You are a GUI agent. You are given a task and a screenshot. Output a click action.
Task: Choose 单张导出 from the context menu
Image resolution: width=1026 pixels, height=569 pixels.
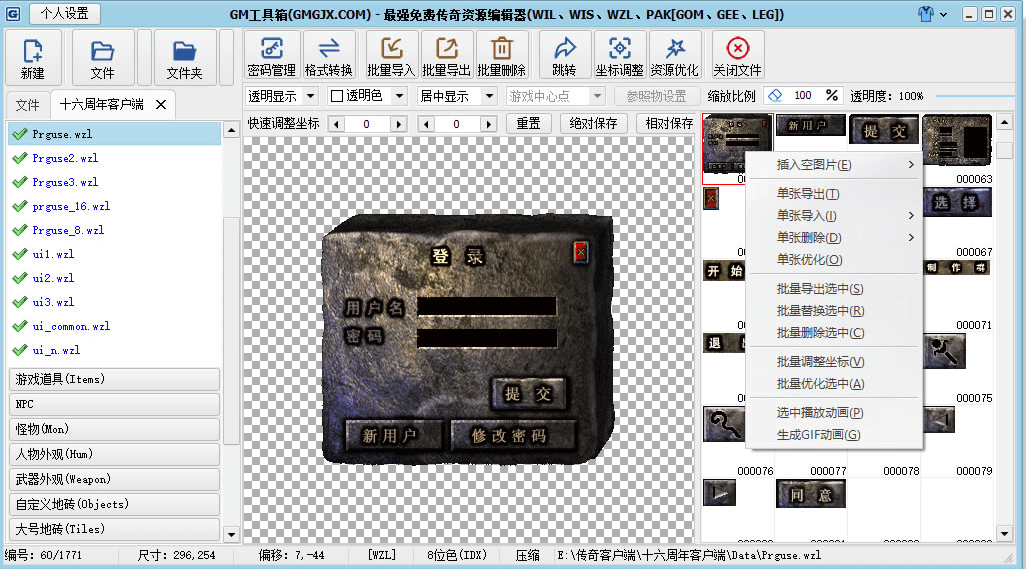coord(808,194)
